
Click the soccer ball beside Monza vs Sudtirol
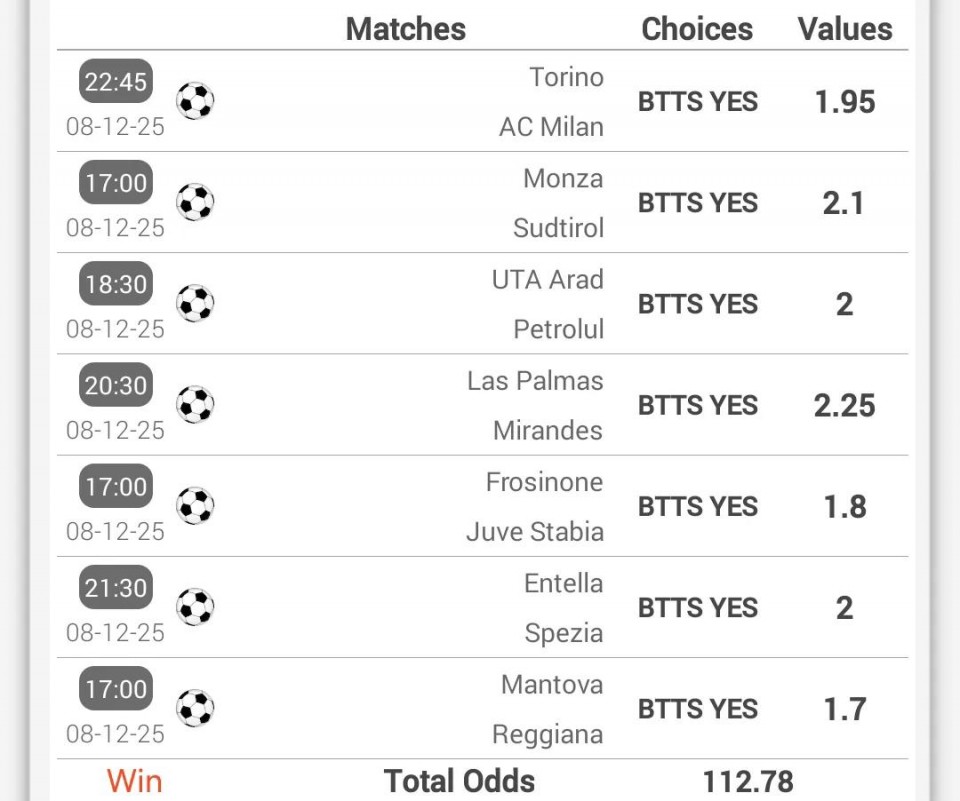point(195,202)
